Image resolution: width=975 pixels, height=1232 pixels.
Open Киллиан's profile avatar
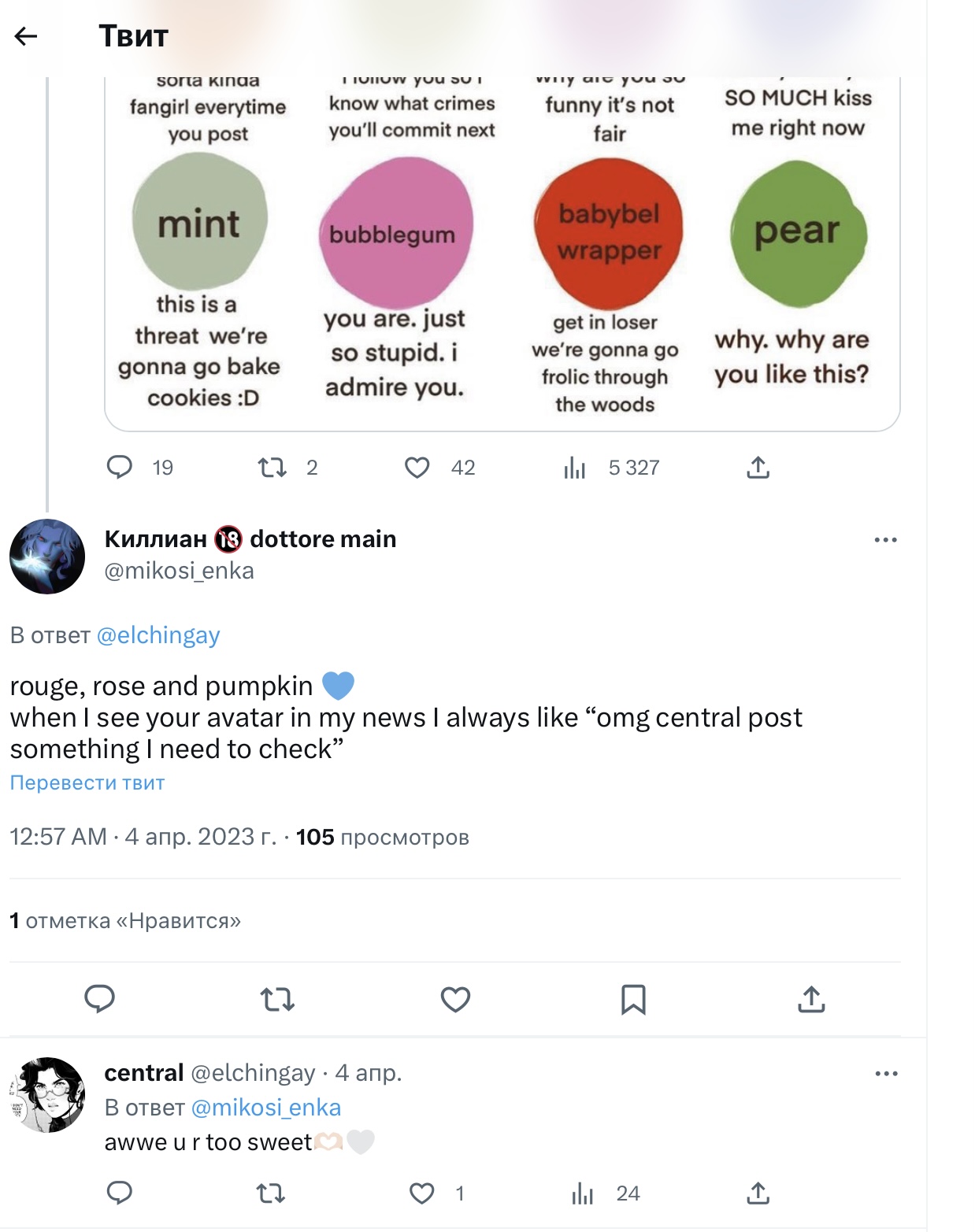click(x=47, y=556)
